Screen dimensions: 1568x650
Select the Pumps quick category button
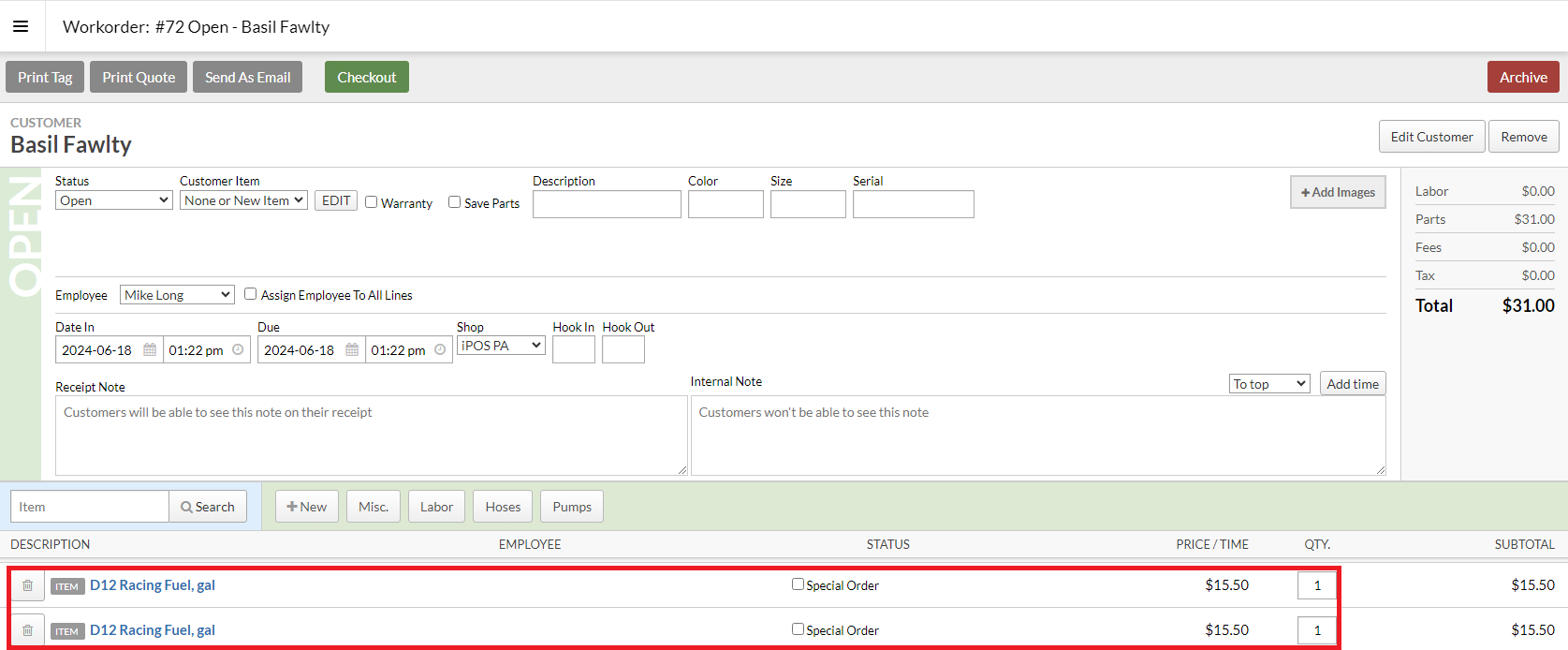pos(572,507)
